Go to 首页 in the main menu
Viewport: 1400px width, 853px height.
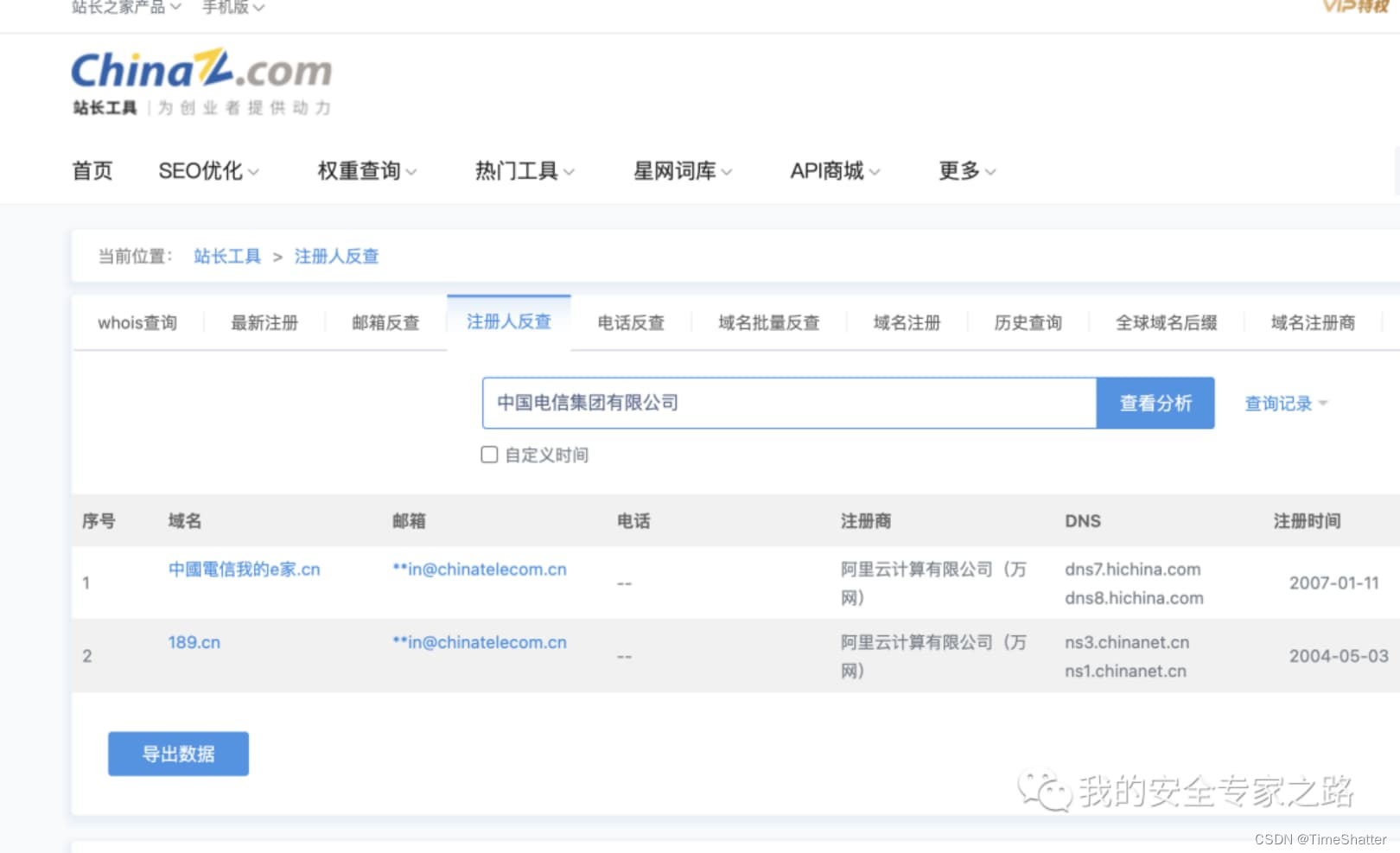tap(92, 171)
